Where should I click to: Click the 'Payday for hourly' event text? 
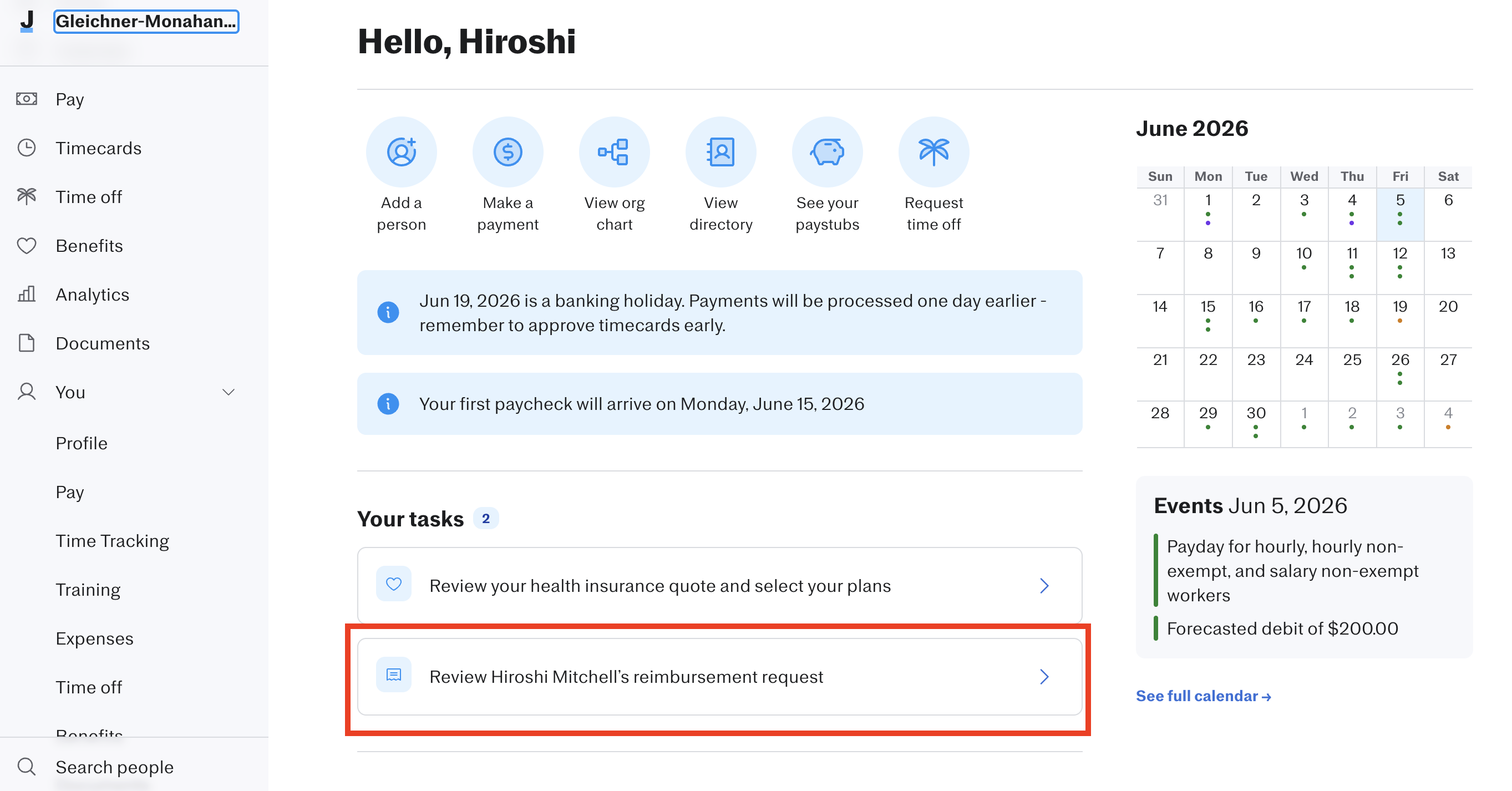[x=1292, y=570]
